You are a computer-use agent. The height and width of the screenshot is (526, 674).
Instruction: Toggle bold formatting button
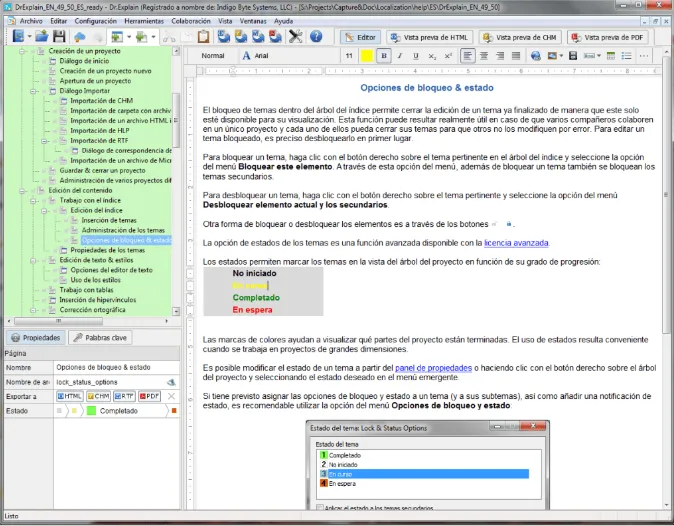click(384, 56)
